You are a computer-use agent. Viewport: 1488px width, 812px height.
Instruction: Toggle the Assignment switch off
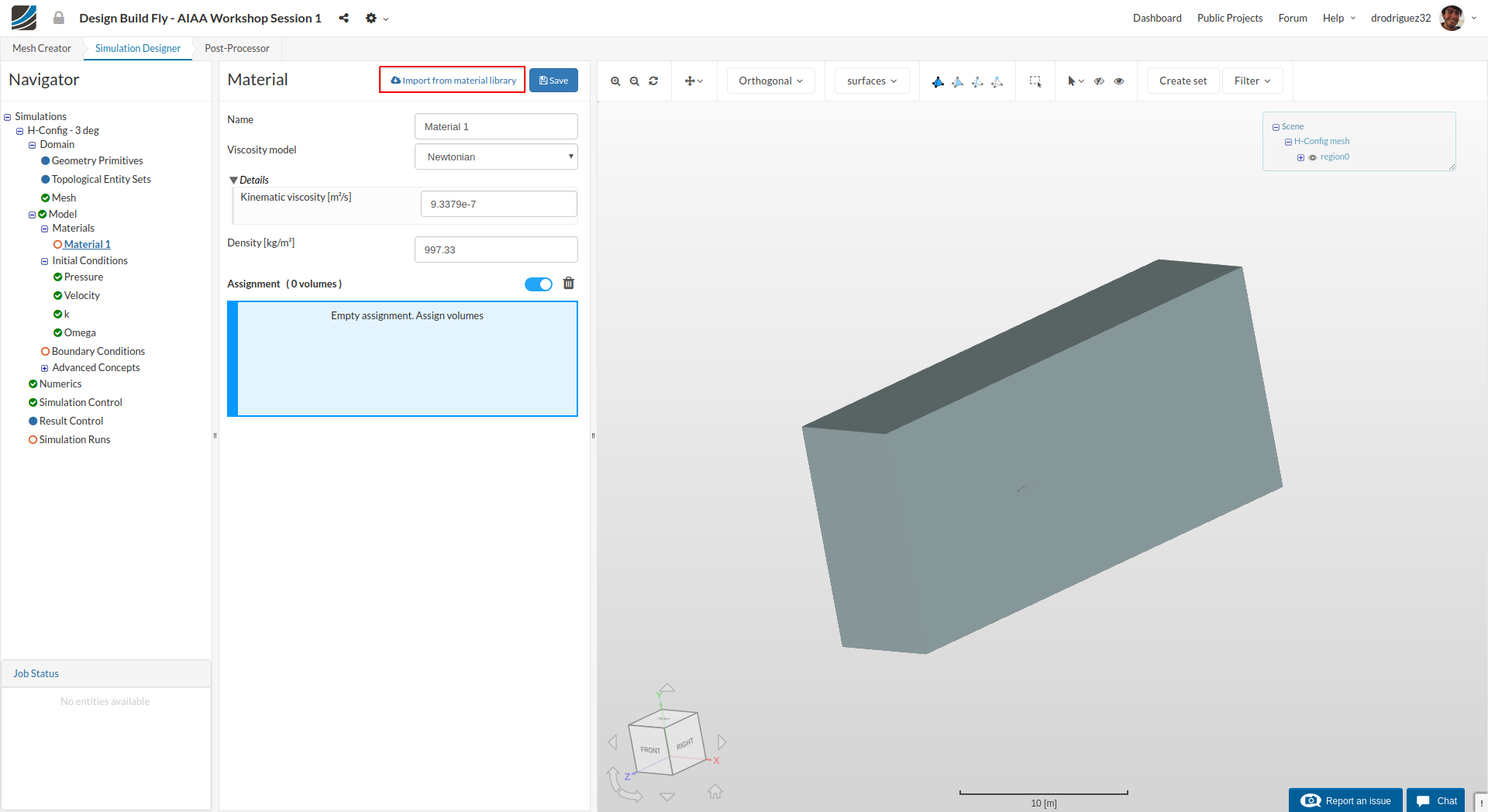tap(539, 284)
